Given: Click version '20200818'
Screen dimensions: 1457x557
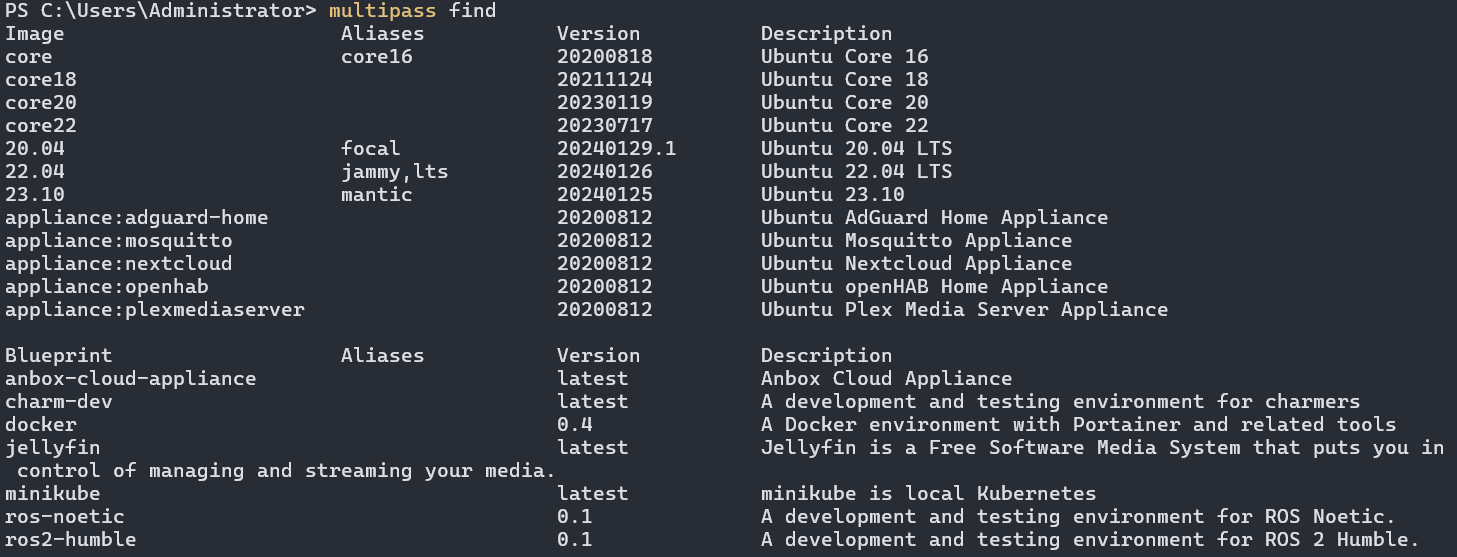Looking at the screenshot, I should tap(605, 56).
